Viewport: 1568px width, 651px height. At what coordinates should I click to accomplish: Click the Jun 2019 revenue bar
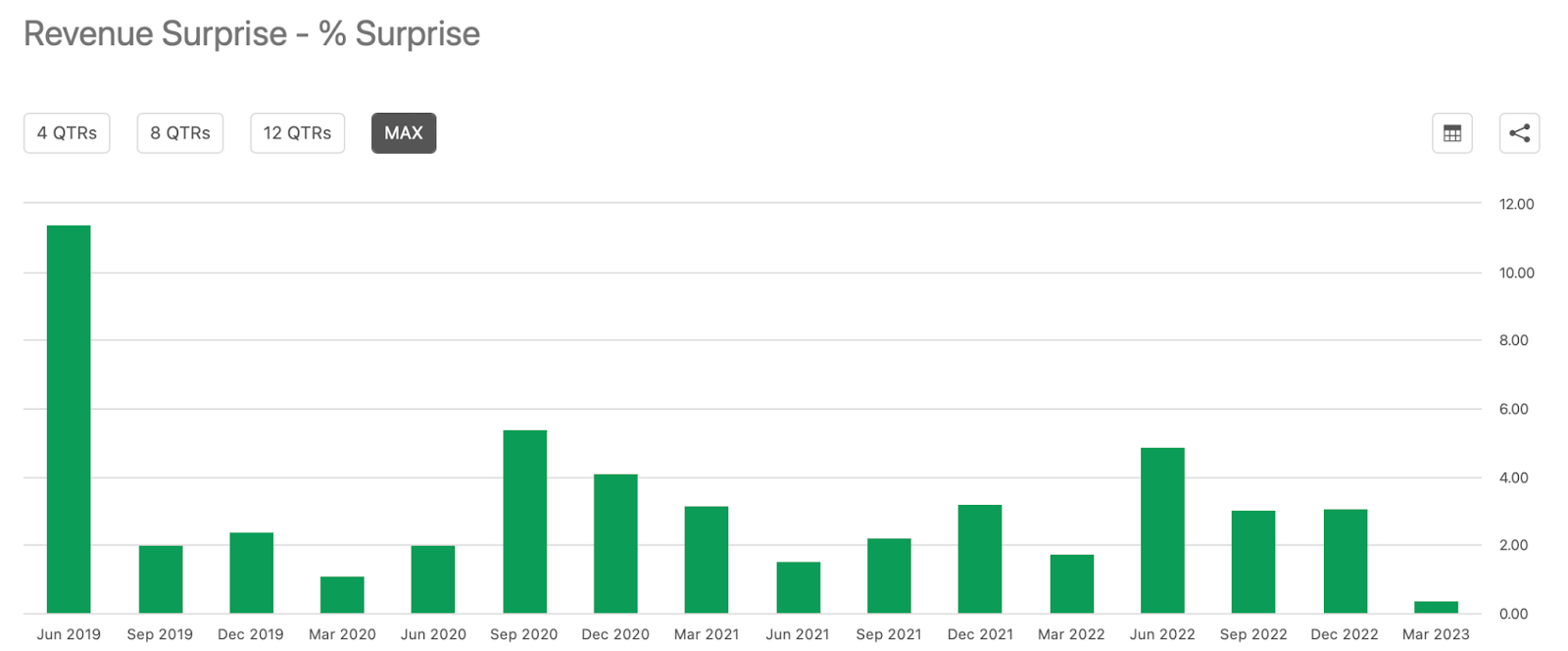pos(69,420)
